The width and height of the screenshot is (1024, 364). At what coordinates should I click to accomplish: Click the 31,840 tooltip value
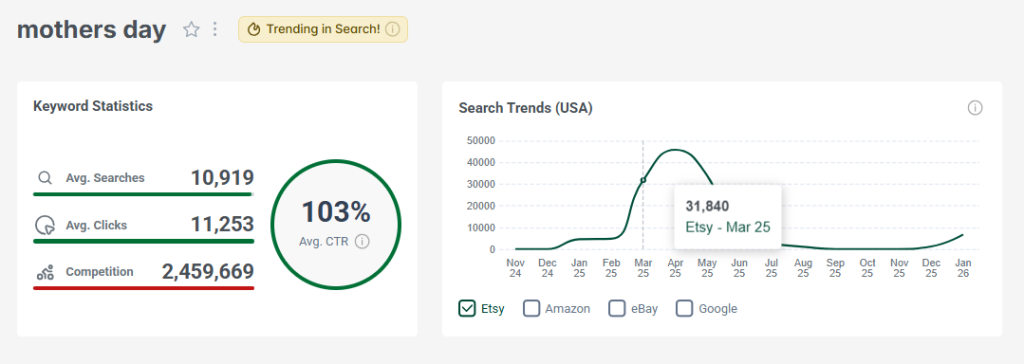coord(707,206)
